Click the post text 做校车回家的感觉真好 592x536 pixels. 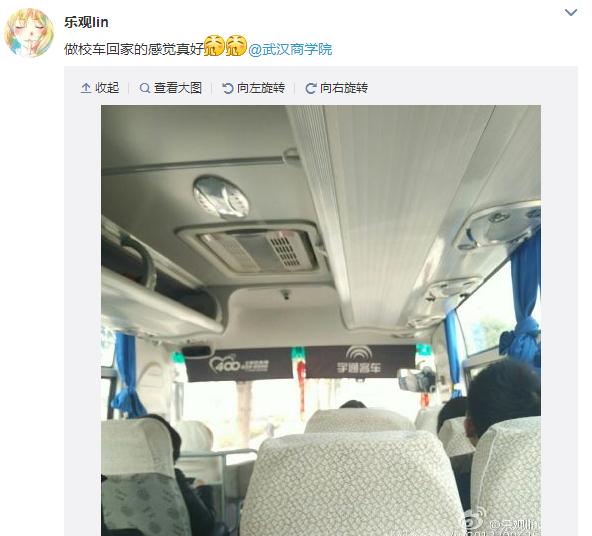pyautogui.click(x=134, y=49)
